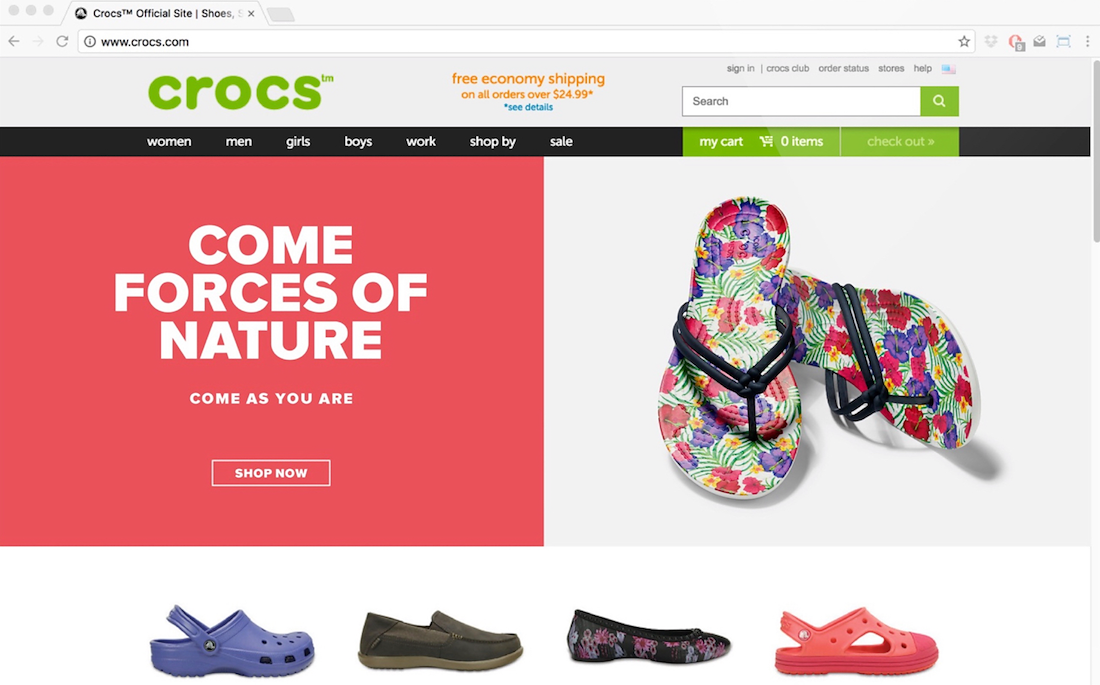Click the green search magnifier button

939,101
